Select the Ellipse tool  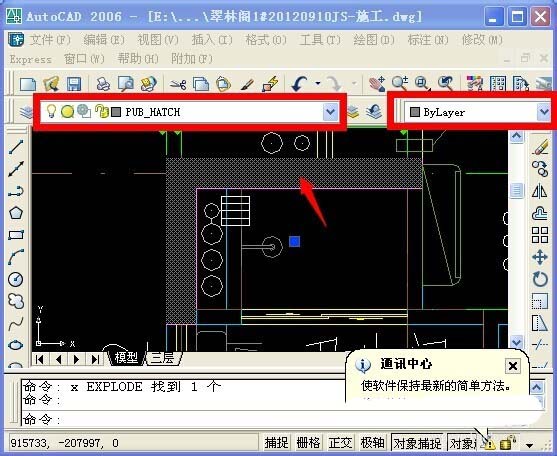pos(16,345)
